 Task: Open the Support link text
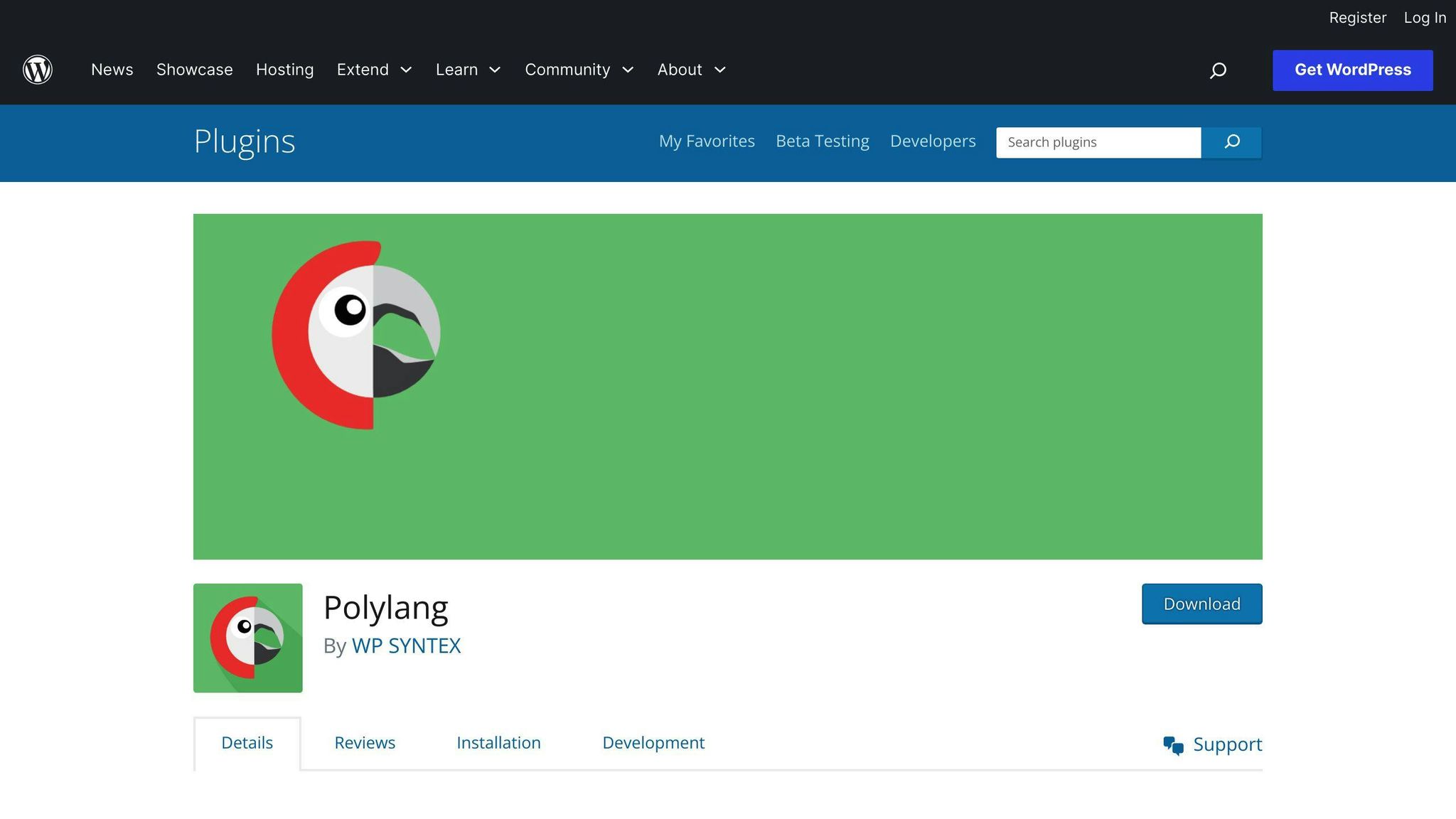point(1227,744)
